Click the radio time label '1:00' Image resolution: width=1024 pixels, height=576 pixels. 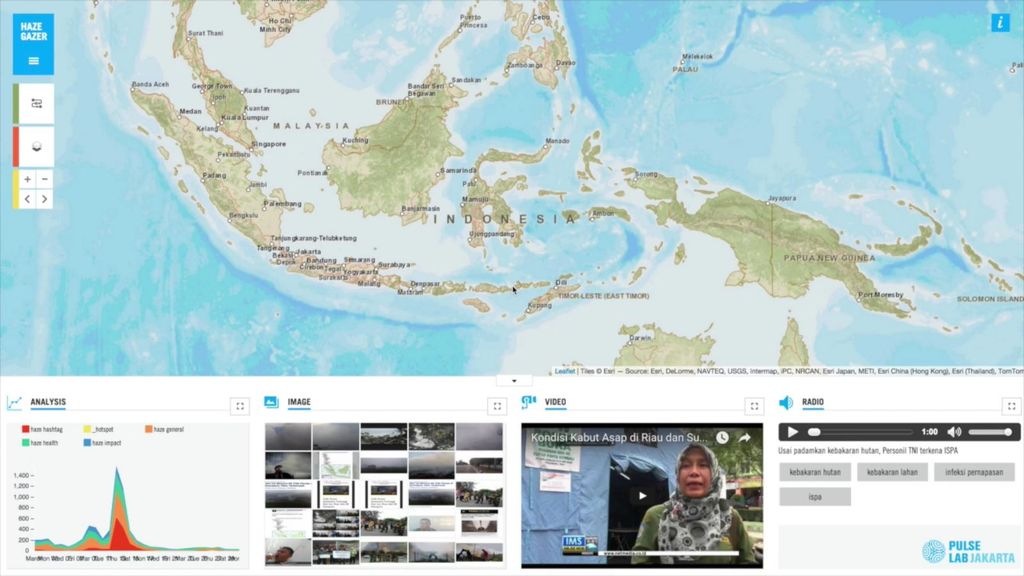(929, 432)
